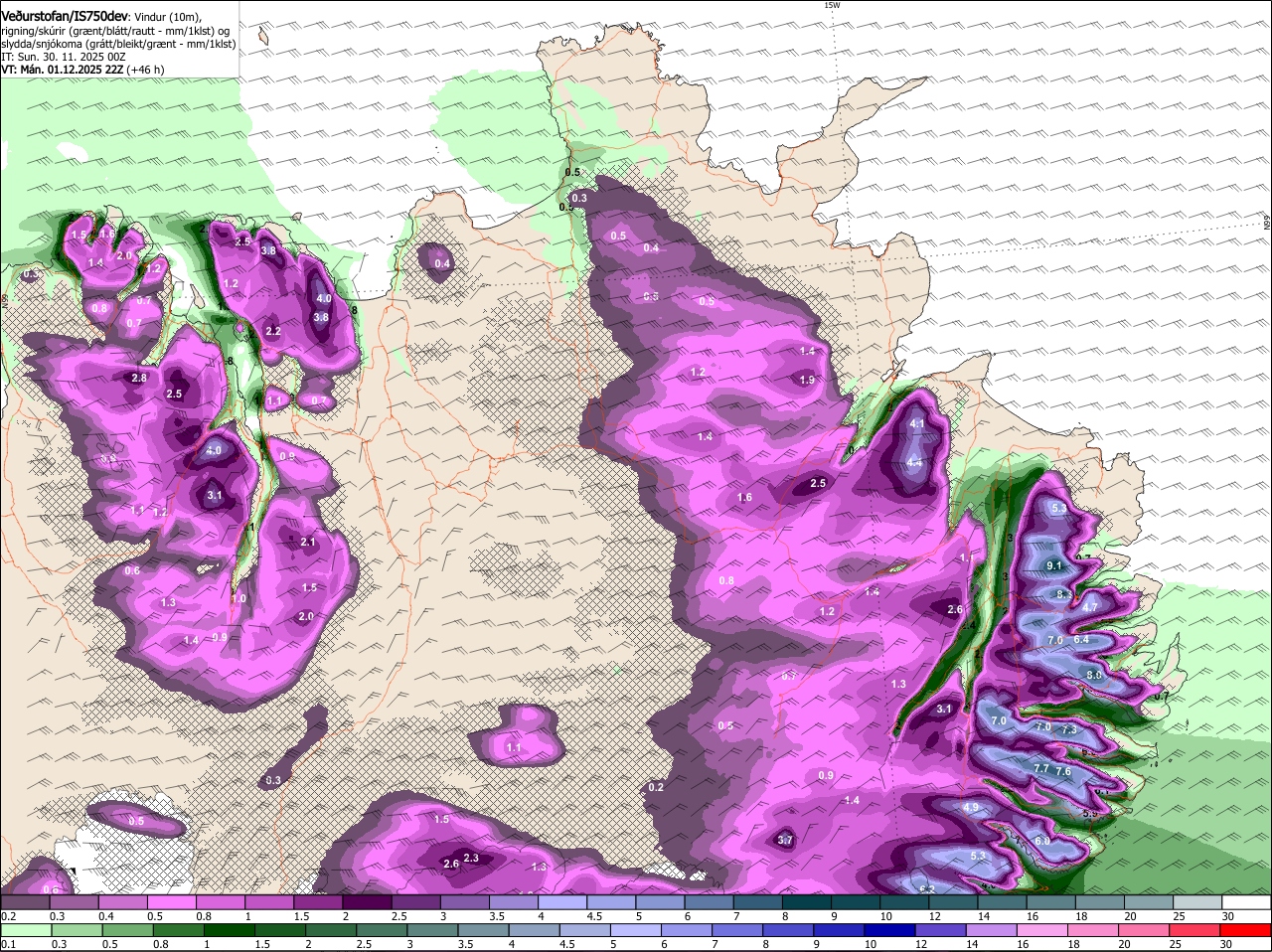Click the pale grey 25 swatch on upper scale
Viewport: 1272px width, 952px height.
(x=1196, y=902)
